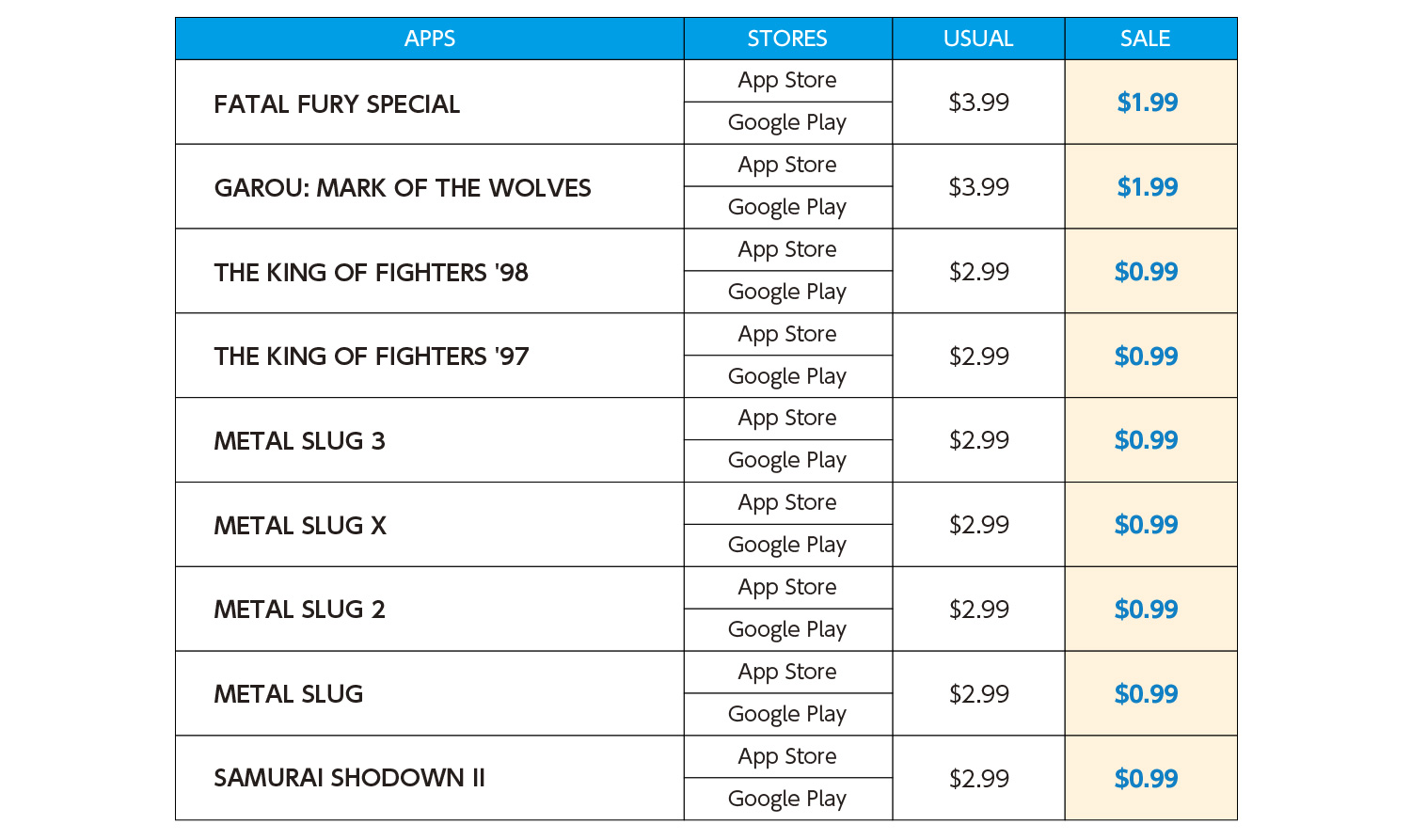Select the METAL SLUG 3 title
1411x840 pixels.
coord(299,441)
